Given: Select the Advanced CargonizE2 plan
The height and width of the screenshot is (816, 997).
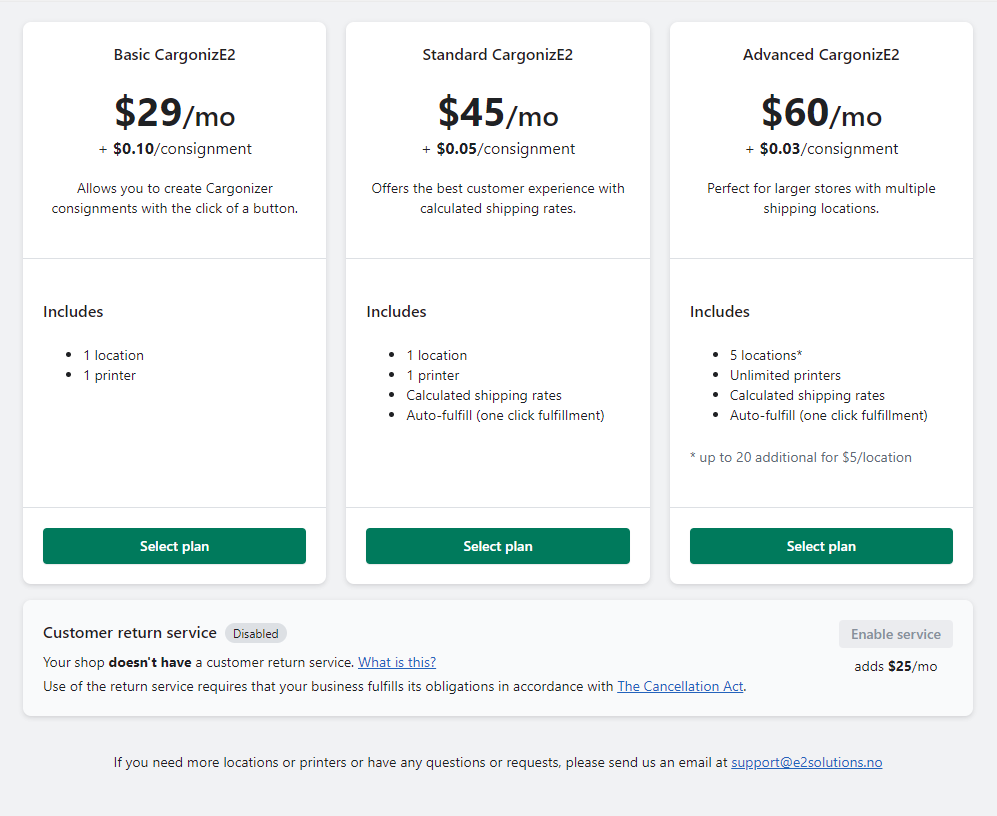Looking at the screenshot, I should point(821,546).
